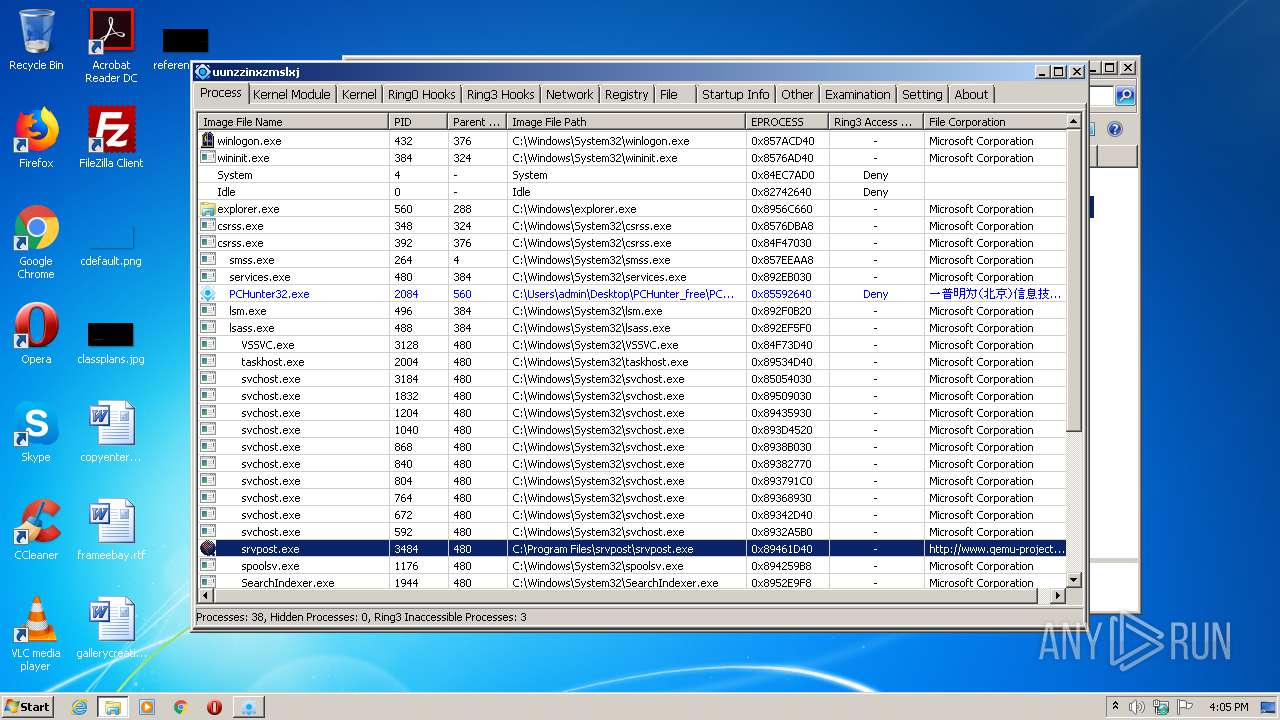Click horizontal scrollbar right arrow
The width and height of the screenshot is (1280, 720).
click(x=1058, y=596)
